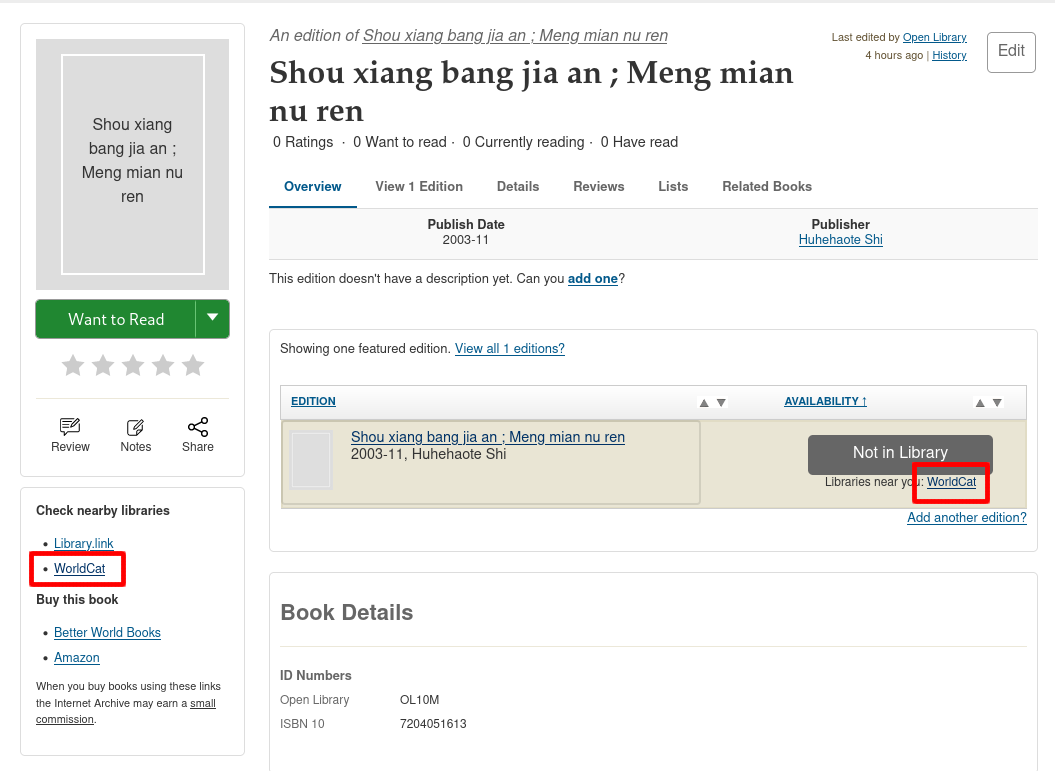Open the History link

tap(949, 55)
